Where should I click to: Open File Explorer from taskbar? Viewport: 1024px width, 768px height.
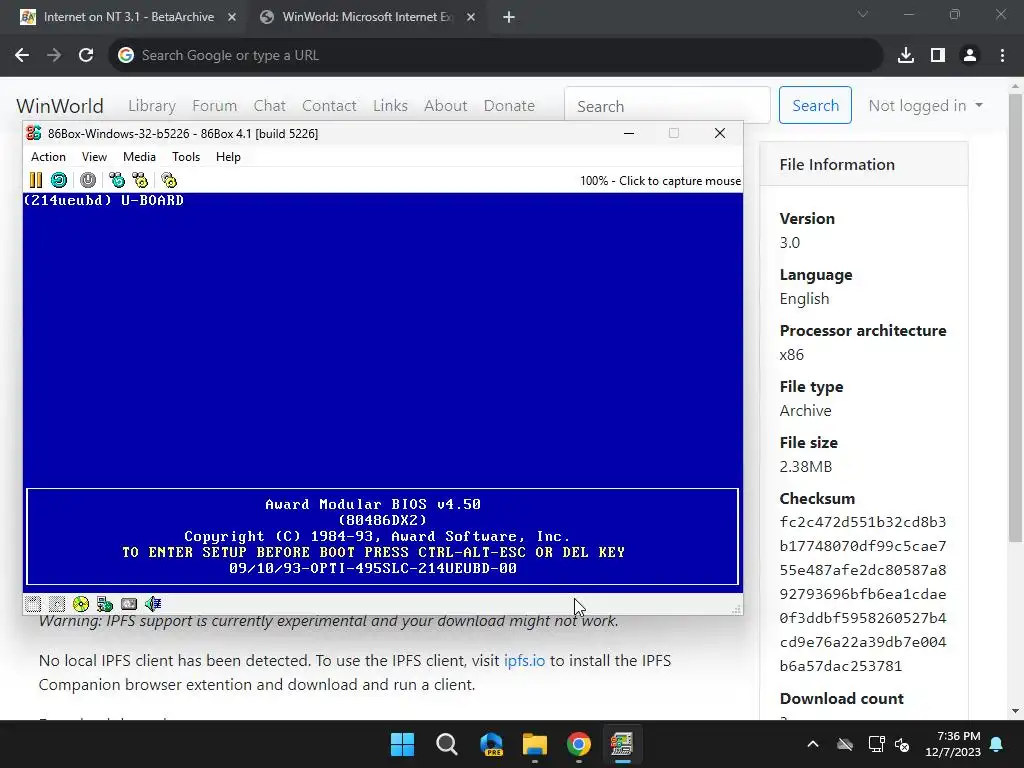535,744
